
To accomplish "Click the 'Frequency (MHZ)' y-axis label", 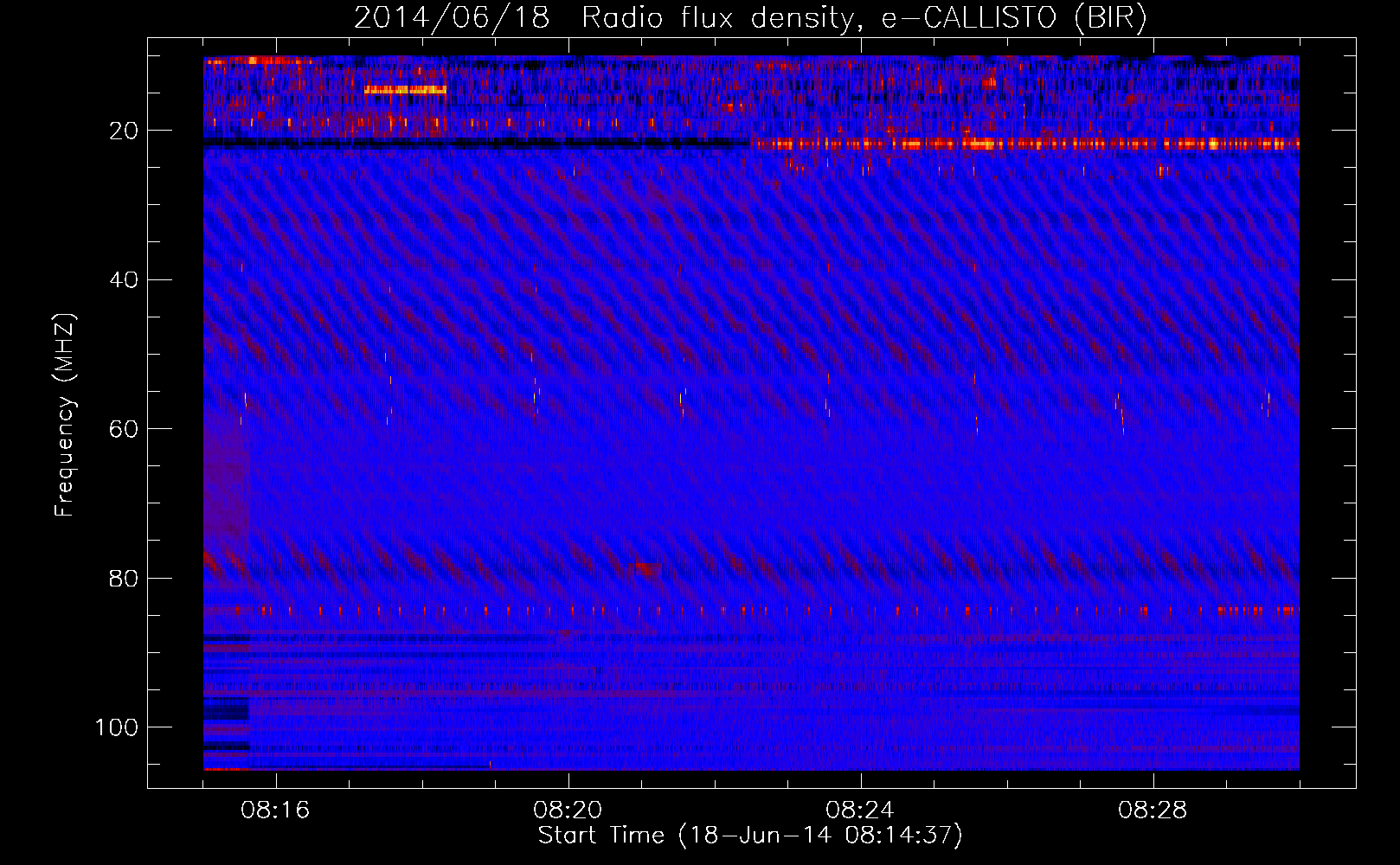I will pos(65,414).
